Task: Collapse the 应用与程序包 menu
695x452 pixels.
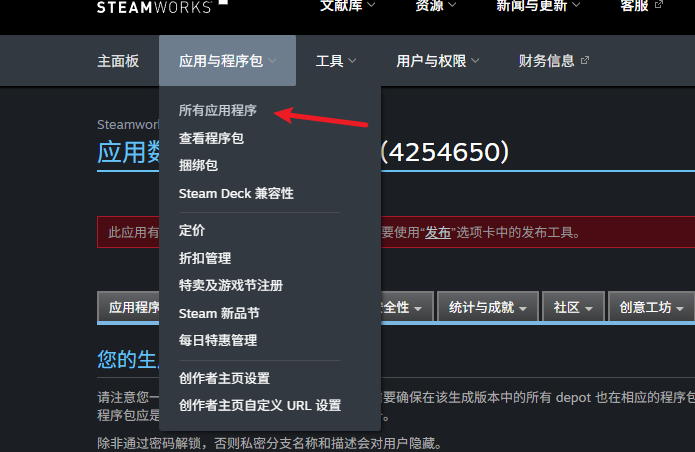Action: coord(227,61)
